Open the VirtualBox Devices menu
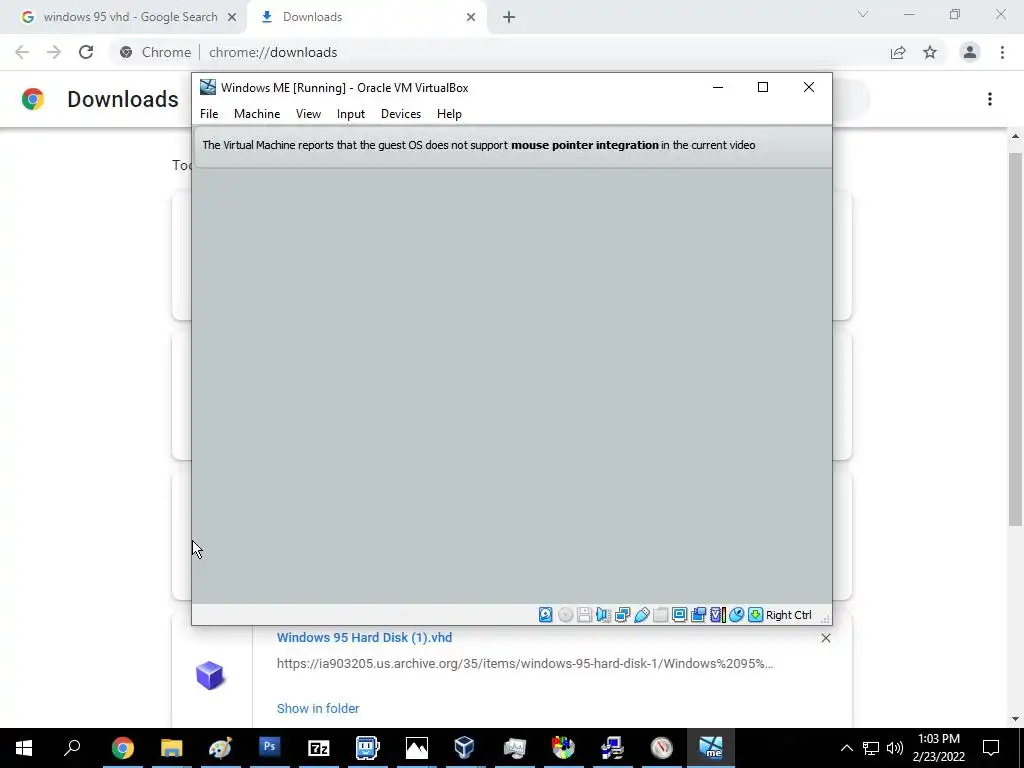 [x=401, y=114]
